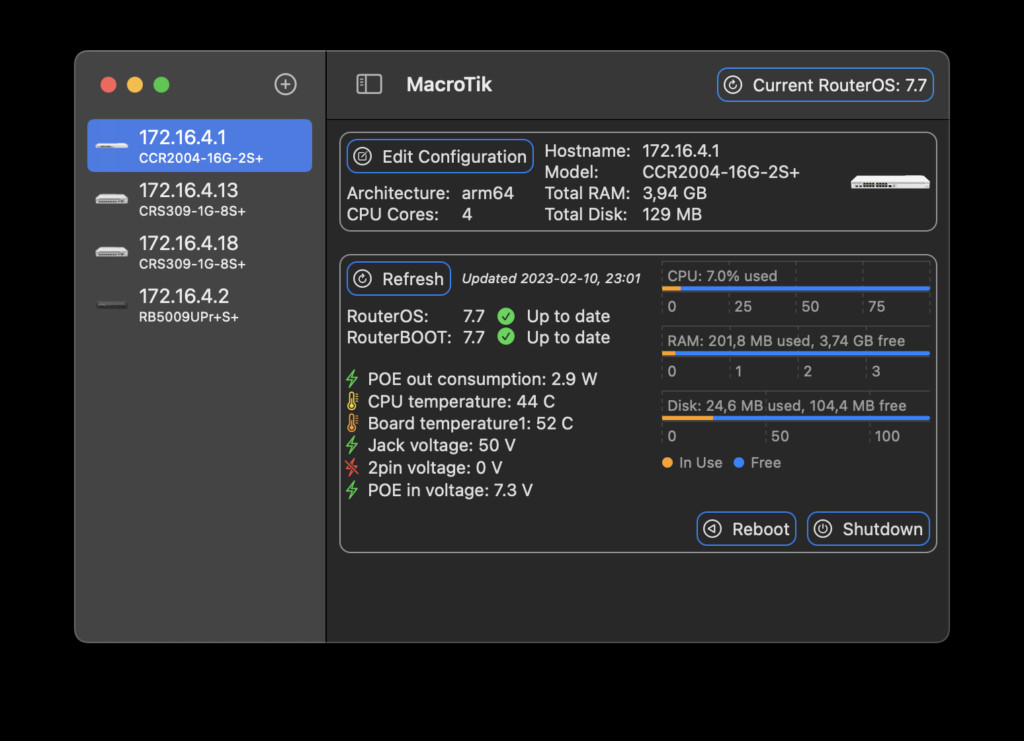
Task: Click the window minimize yellow button
Action: pos(135,85)
